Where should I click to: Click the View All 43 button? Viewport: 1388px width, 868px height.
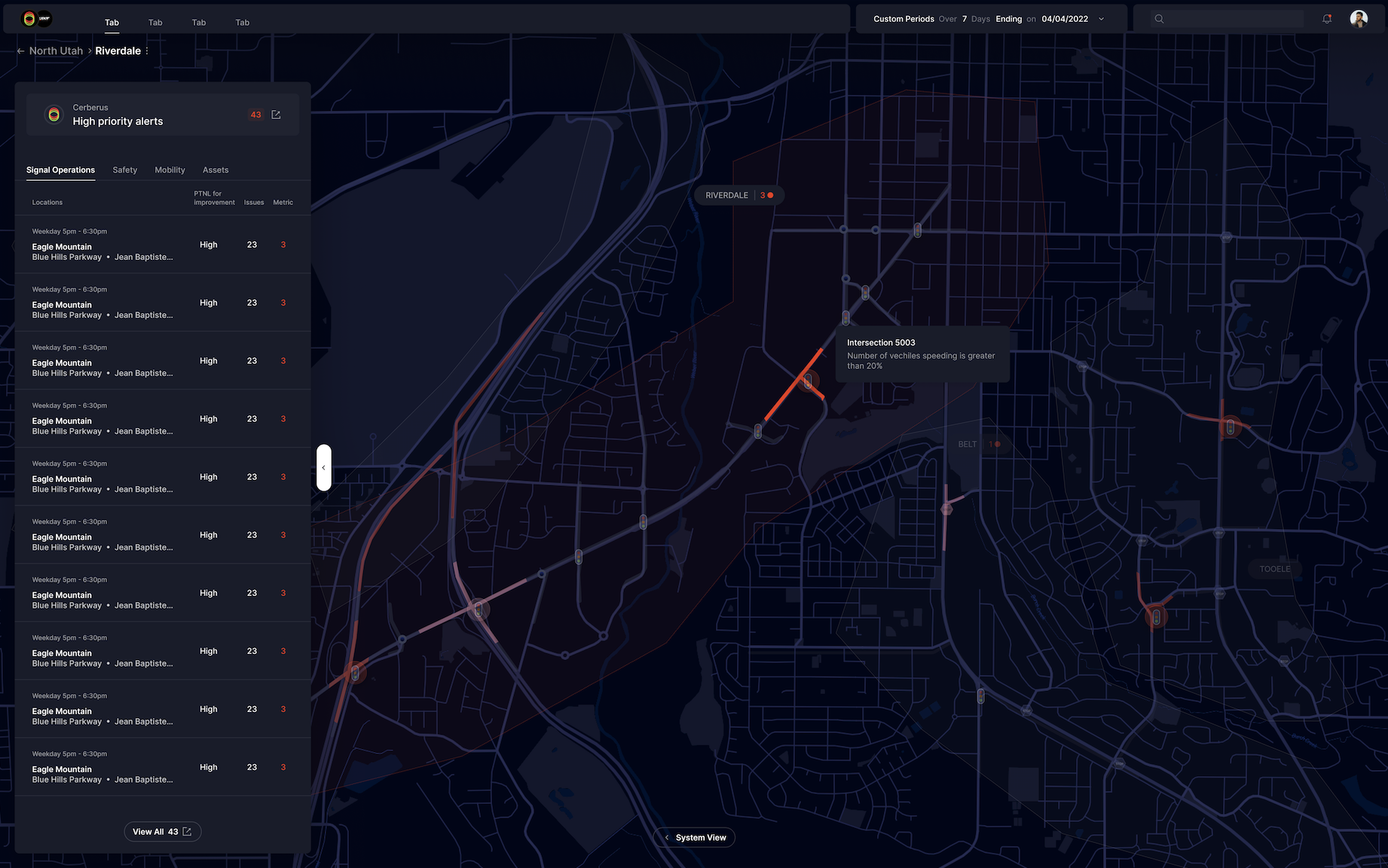[x=162, y=832]
